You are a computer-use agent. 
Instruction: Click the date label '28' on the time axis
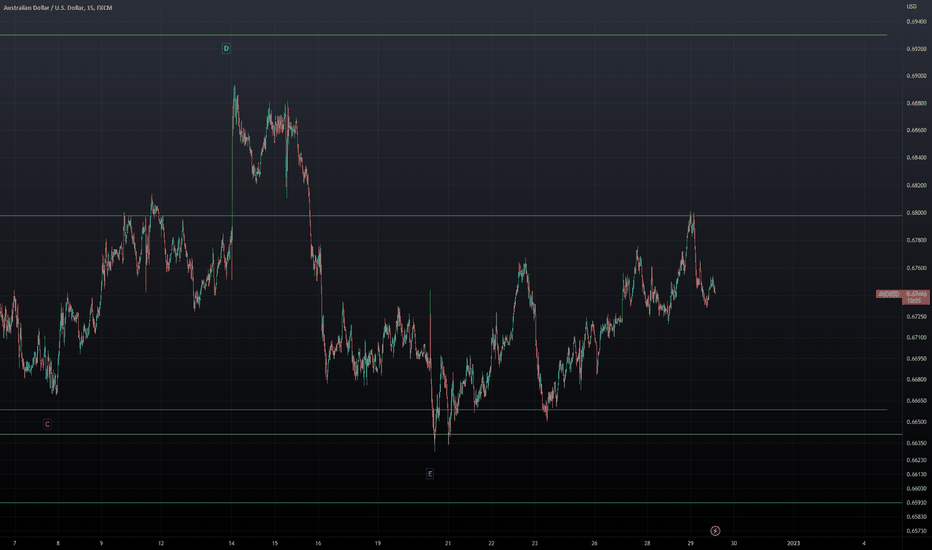coord(647,543)
